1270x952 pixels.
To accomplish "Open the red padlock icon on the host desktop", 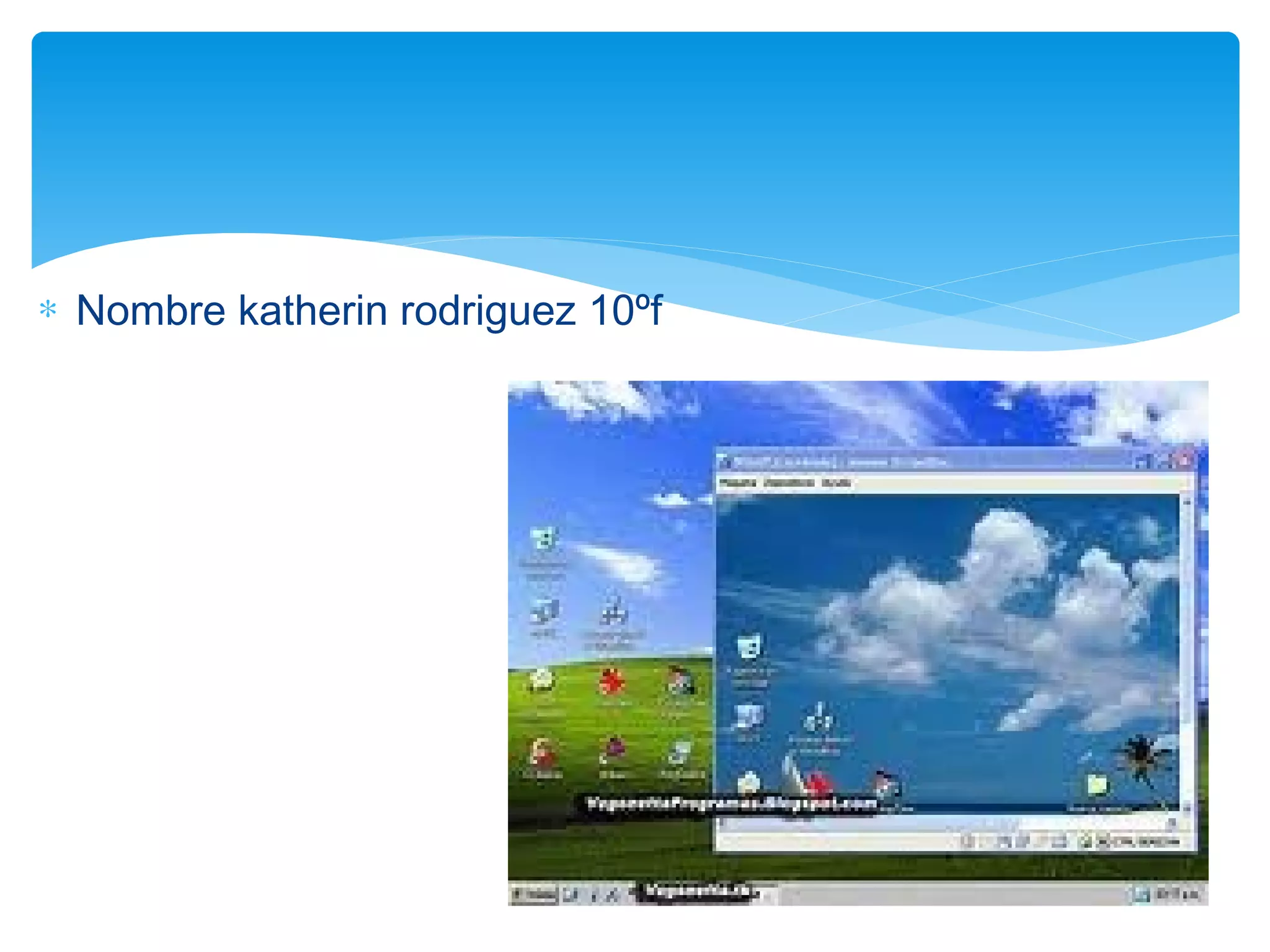I will 543,753.
